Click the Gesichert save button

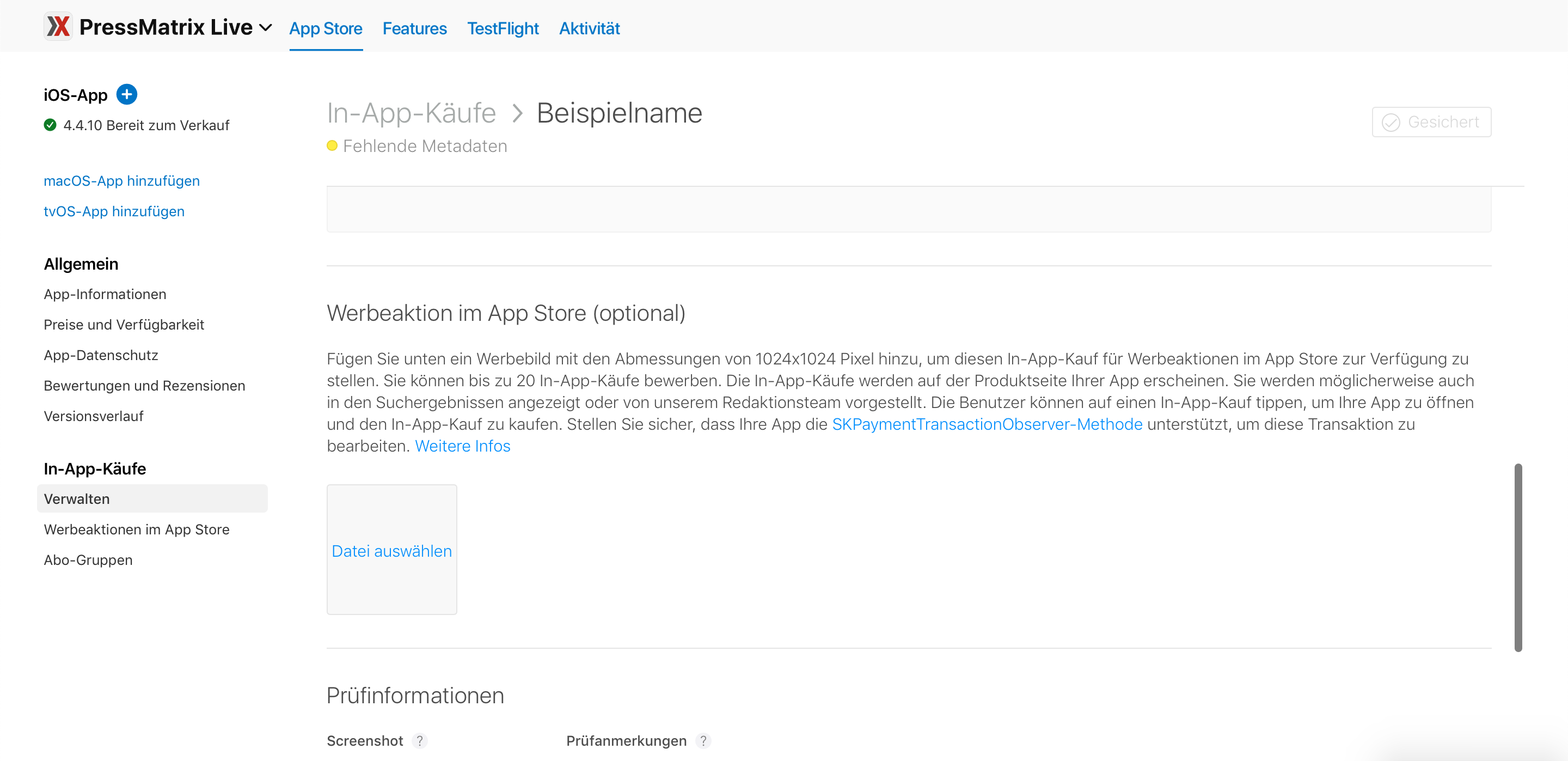point(1431,123)
